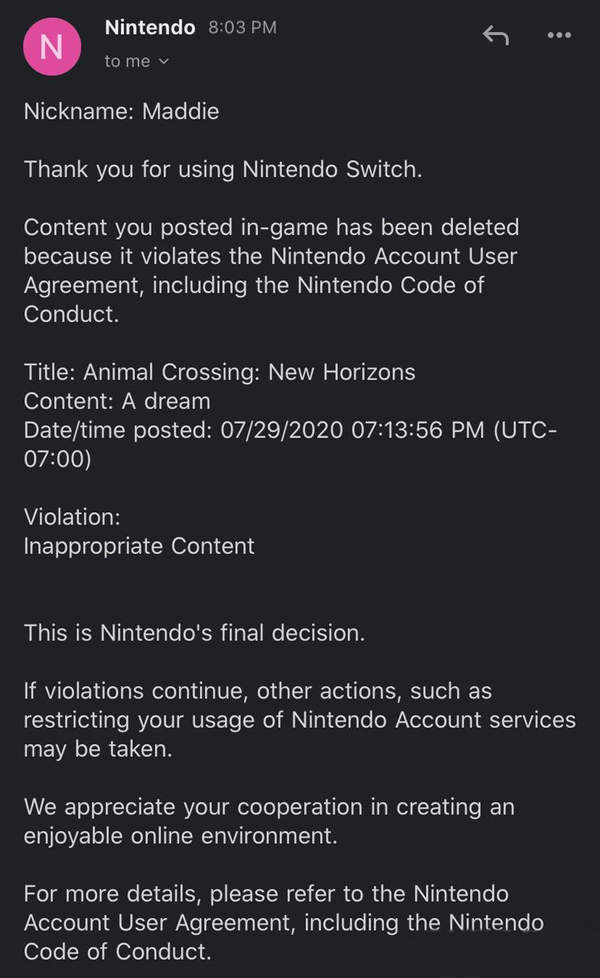Click the "Content: A dream" line
Viewport: 600px width, 978px height.
click(x=117, y=401)
